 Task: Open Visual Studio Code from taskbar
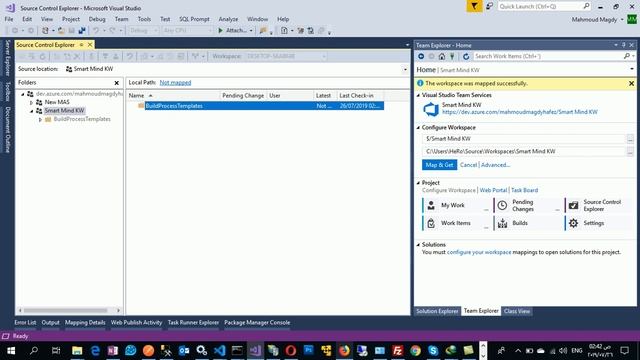coord(219,351)
